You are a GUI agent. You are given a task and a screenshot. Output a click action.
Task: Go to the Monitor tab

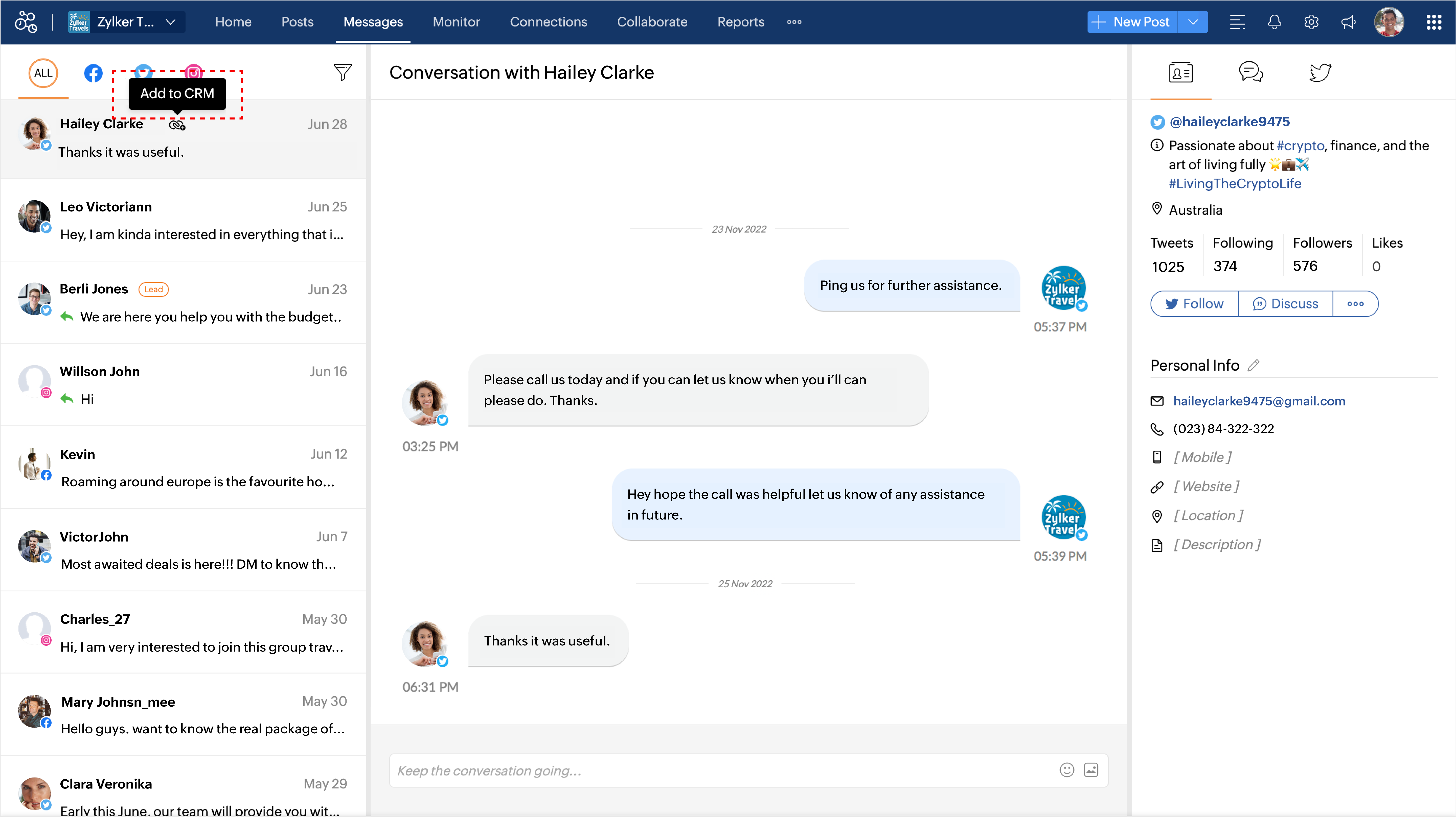456,22
